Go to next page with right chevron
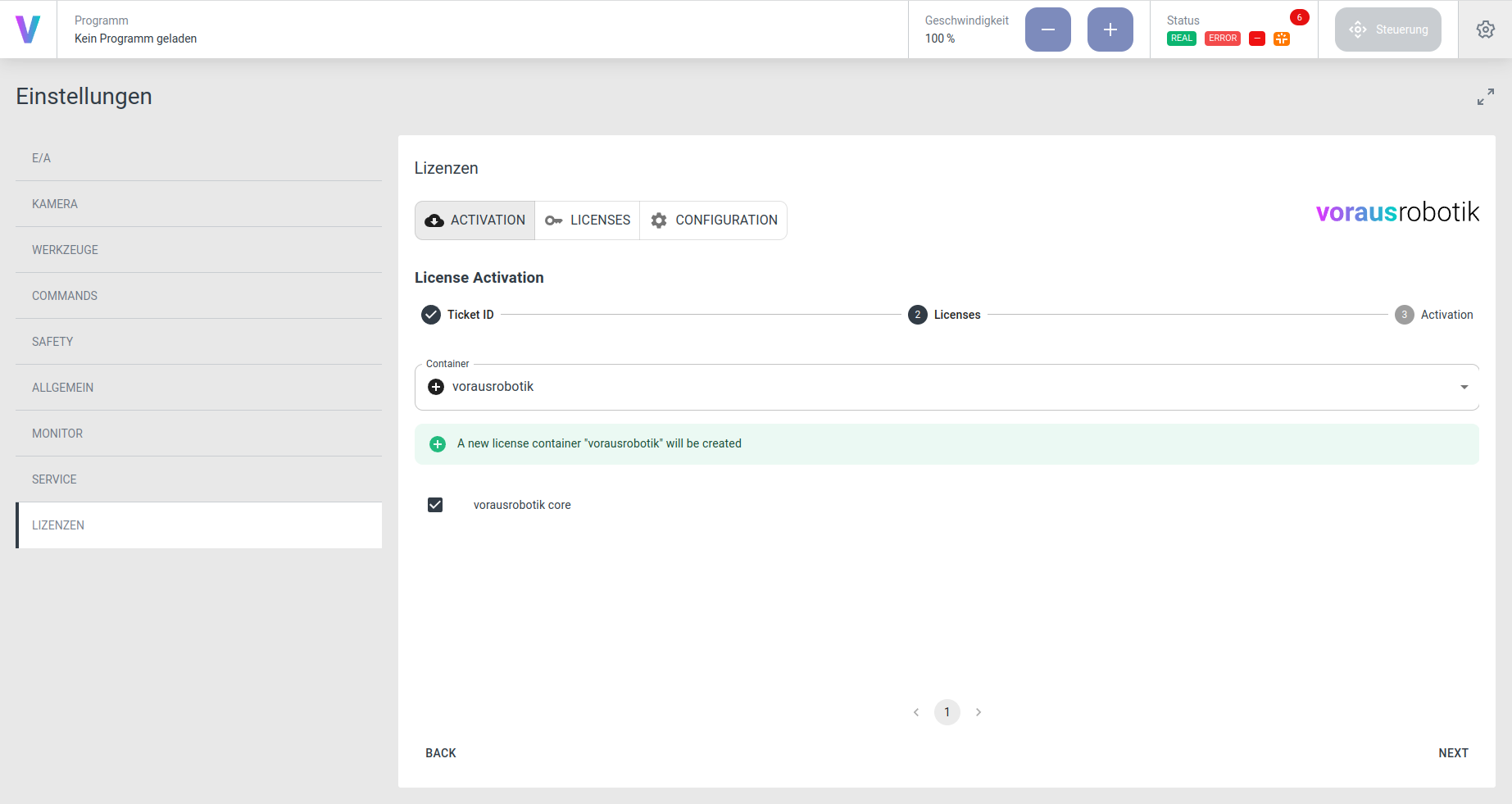Screen dimensions: 1512x804 [x=978, y=712]
